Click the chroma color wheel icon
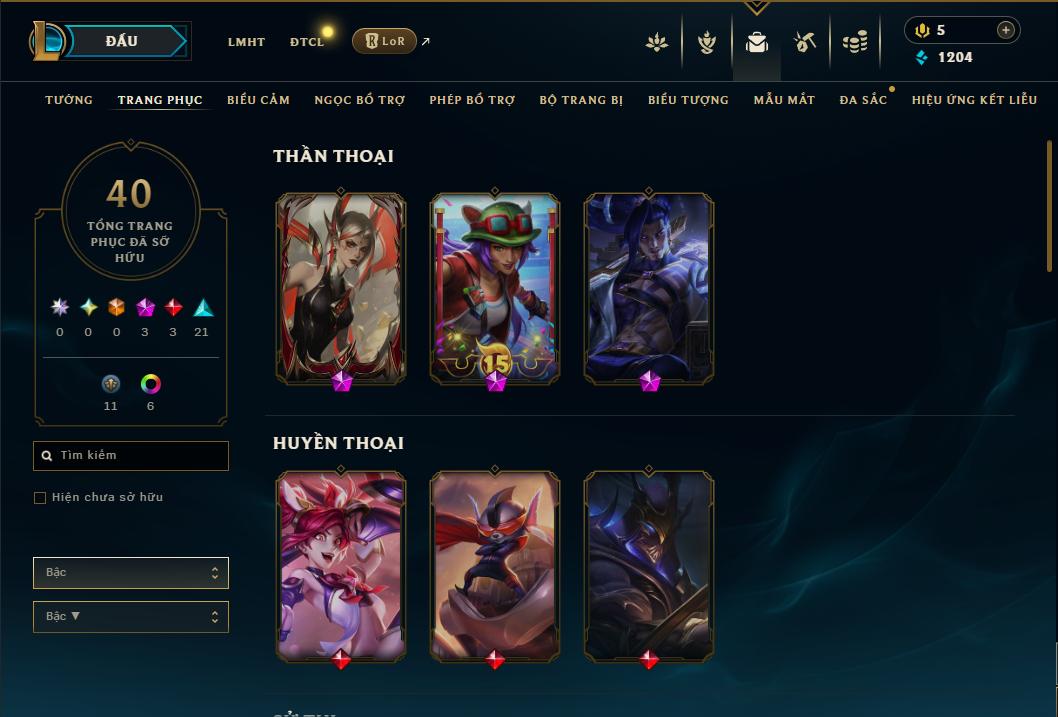Image resolution: width=1058 pixels, height=717 pixels. coord(150,384)
